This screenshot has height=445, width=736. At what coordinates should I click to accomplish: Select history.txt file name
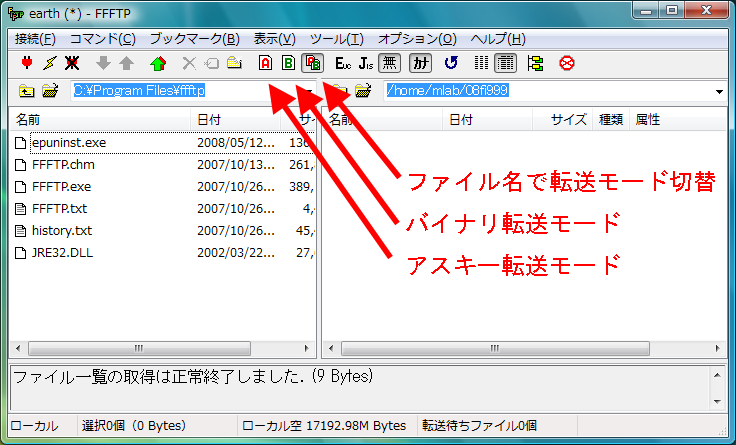tap(62, 230)
